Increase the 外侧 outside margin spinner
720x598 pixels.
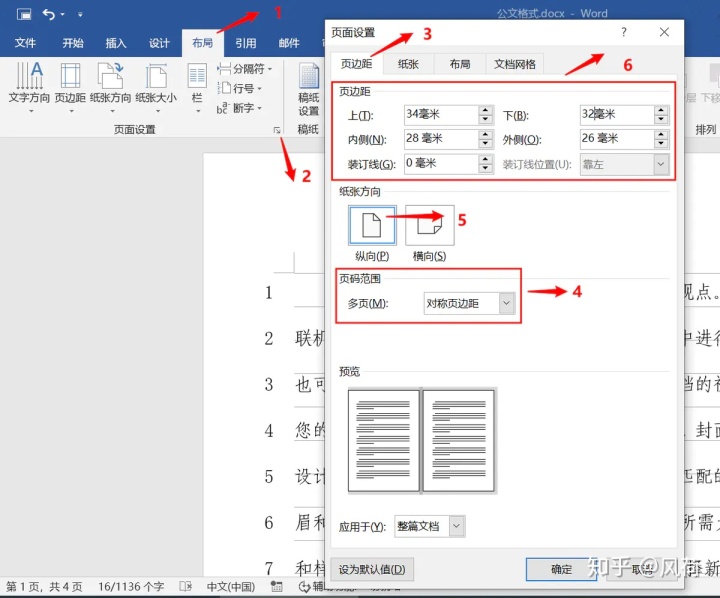click(x=661, y=135)
